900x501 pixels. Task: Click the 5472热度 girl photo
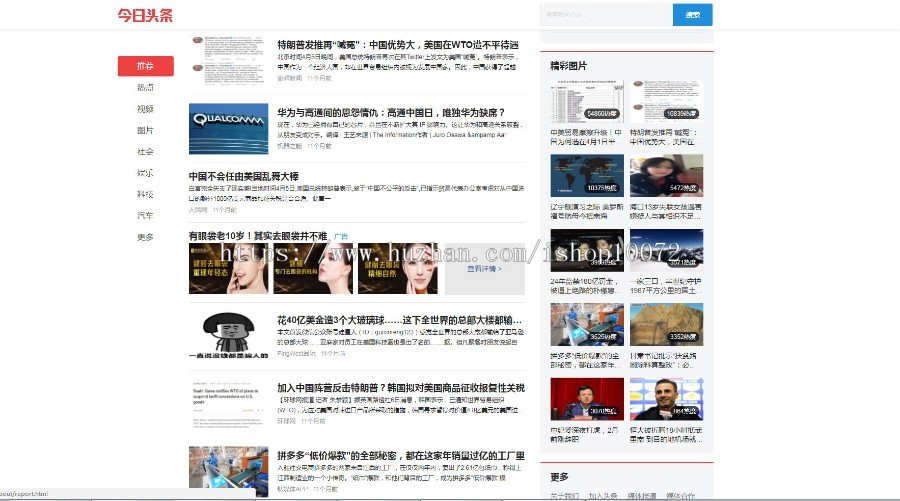[x=666, y=176]
